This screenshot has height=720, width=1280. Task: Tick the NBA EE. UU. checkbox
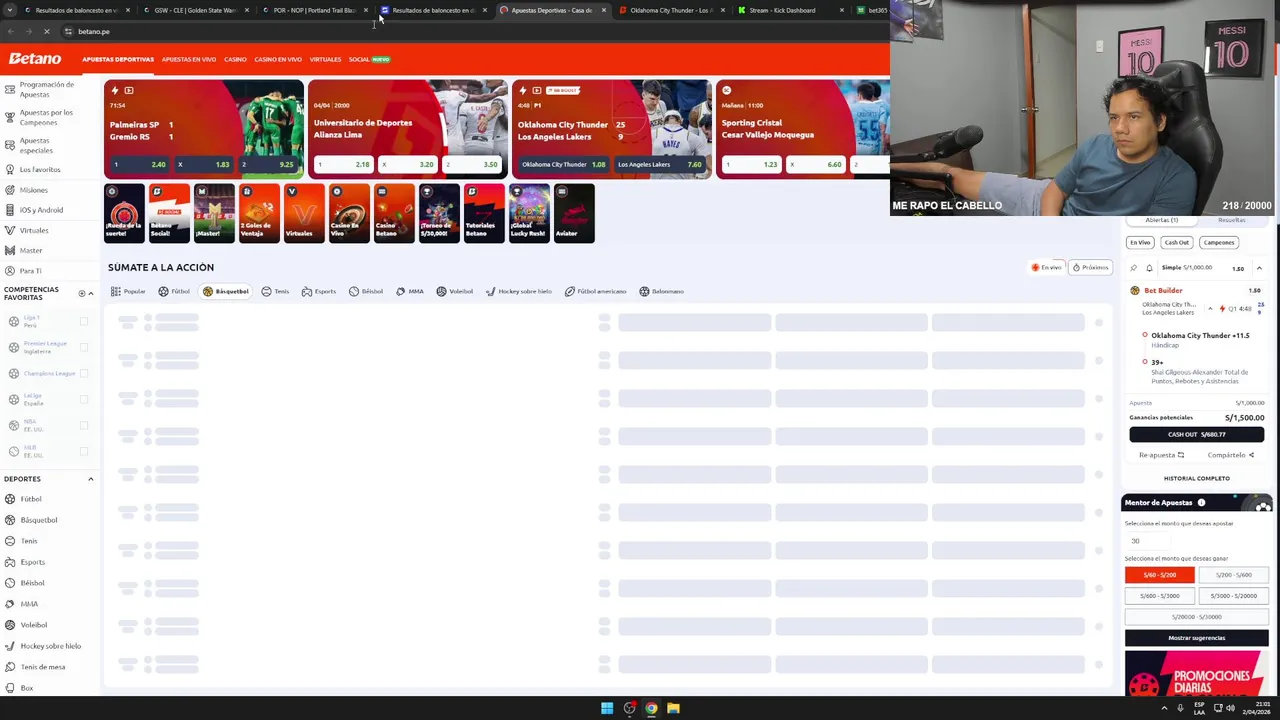pyautogui.click(x=84, y=425)
